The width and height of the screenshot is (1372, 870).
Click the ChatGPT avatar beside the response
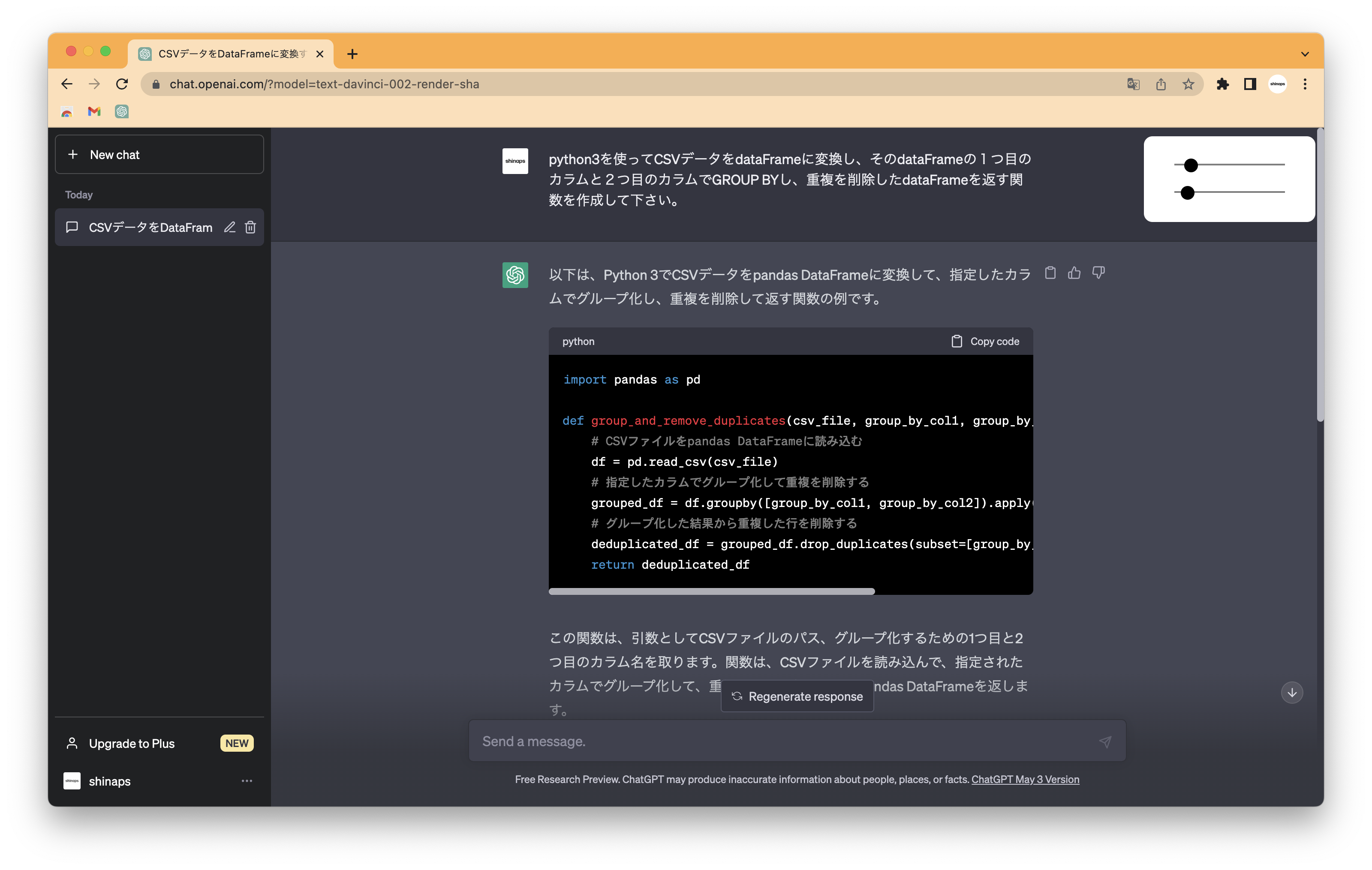click(515, 275)
